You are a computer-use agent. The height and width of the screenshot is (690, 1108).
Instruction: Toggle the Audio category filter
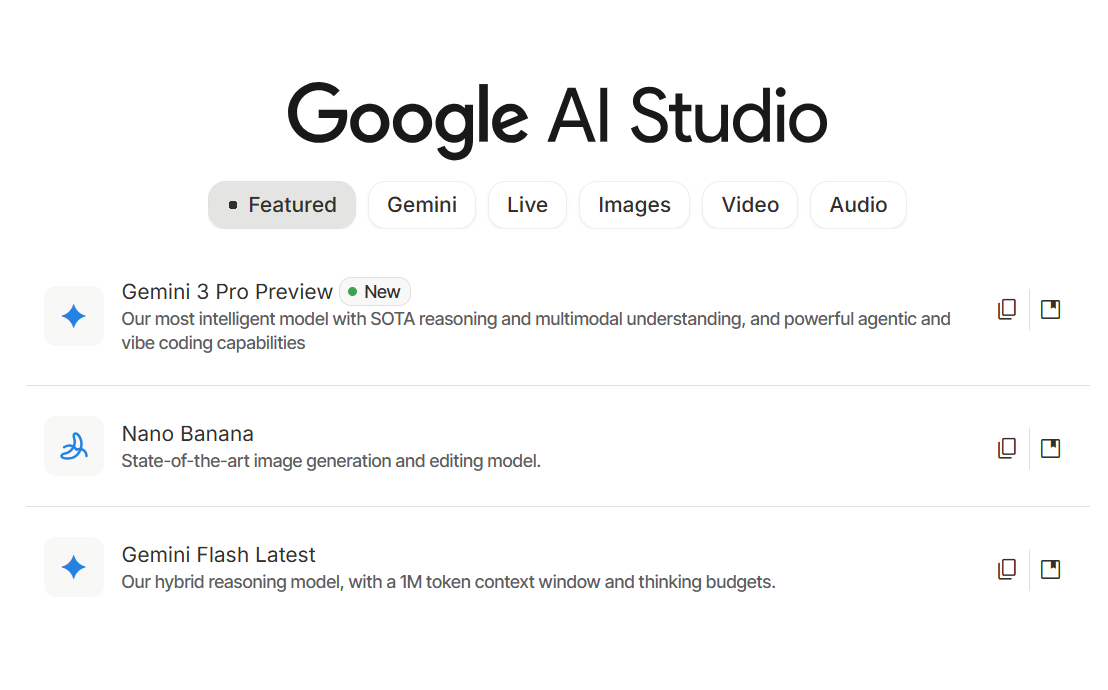pyautogui.click(x=858, y=205)
